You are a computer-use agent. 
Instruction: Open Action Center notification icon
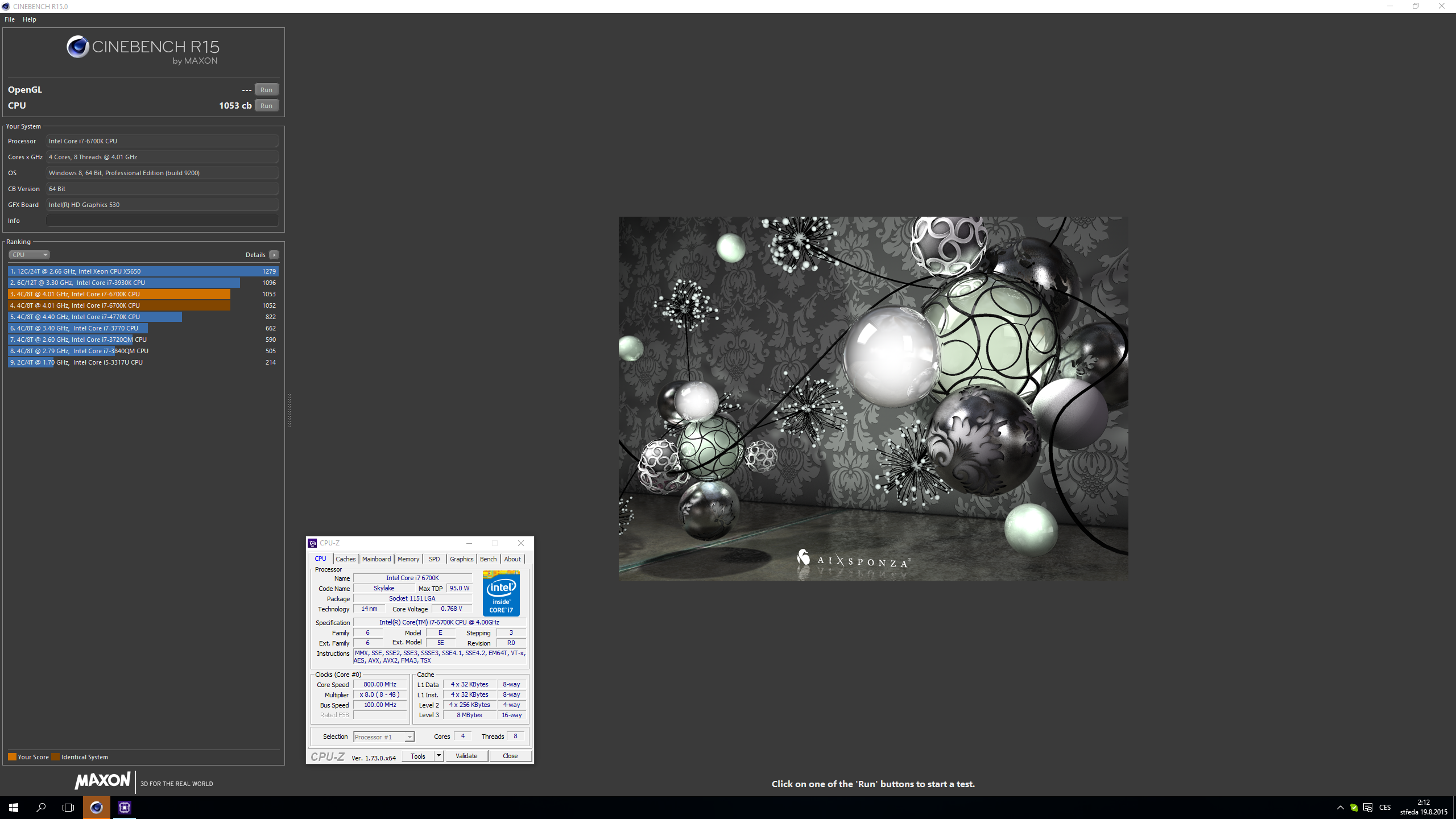1368,808
